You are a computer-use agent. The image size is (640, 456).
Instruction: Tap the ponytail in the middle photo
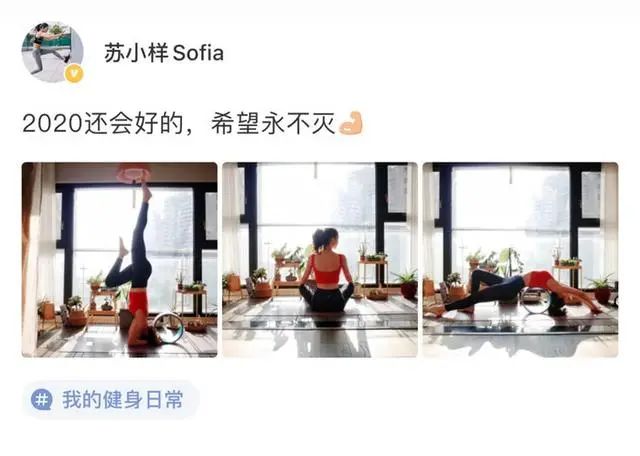pos(319,242)
